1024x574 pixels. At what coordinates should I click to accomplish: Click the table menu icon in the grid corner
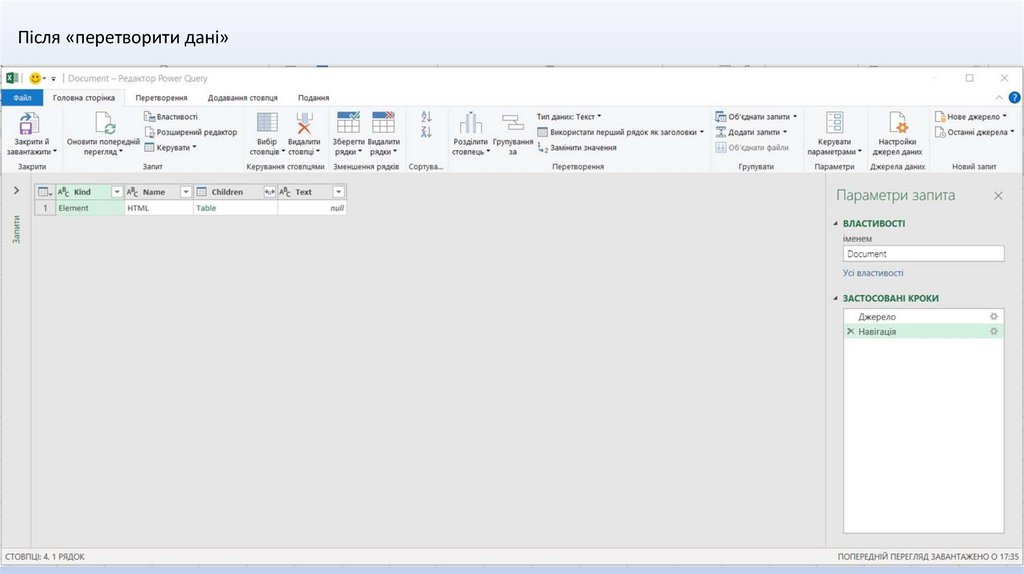44,192
